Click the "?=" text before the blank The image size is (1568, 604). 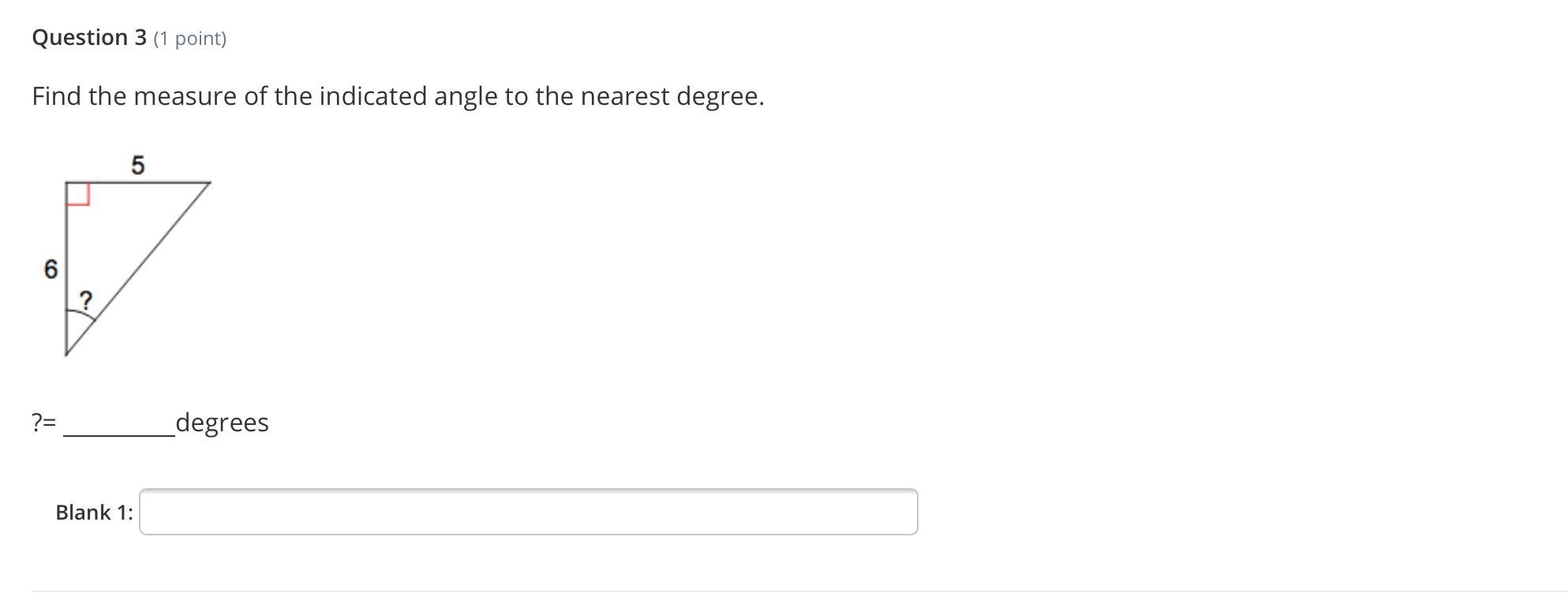click(x=44, y=423)
